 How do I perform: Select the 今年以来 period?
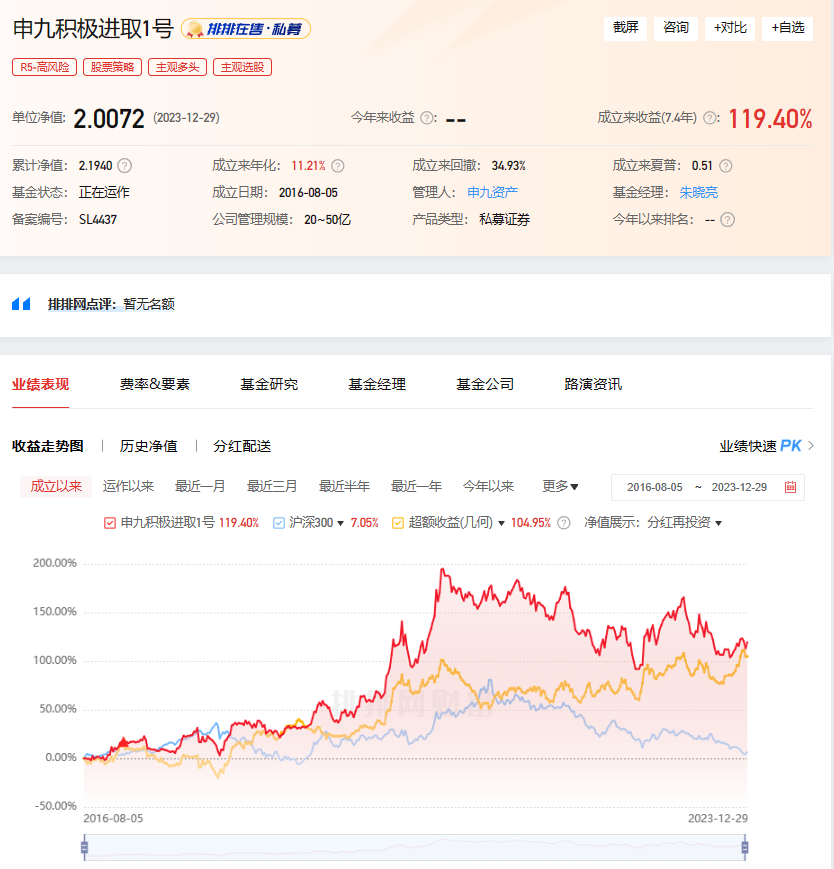488,487
